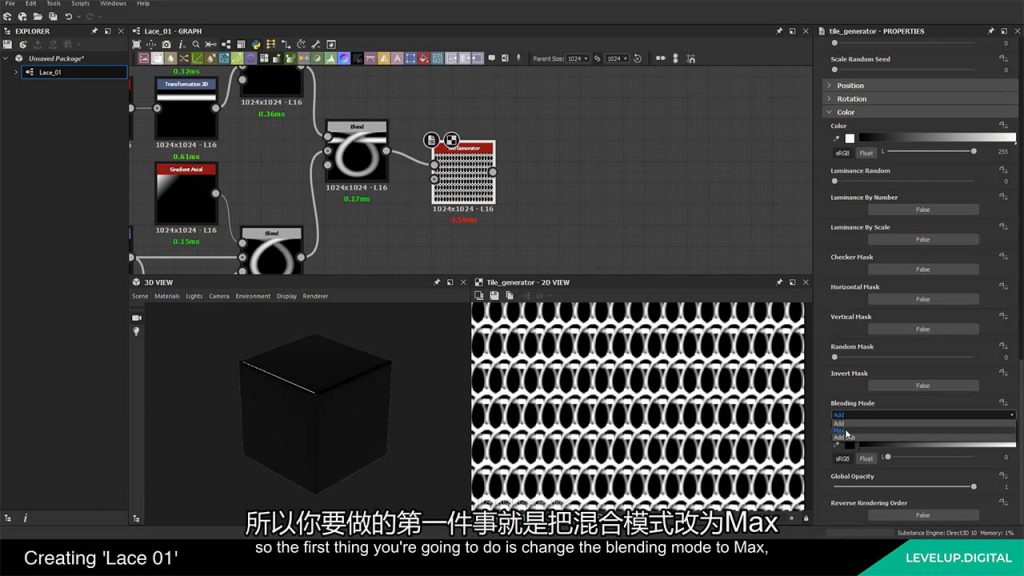This screenshot has height=576, width=1024.
Task: Click the Python scripting icon in graph toolbar
Action: (256, 44)
